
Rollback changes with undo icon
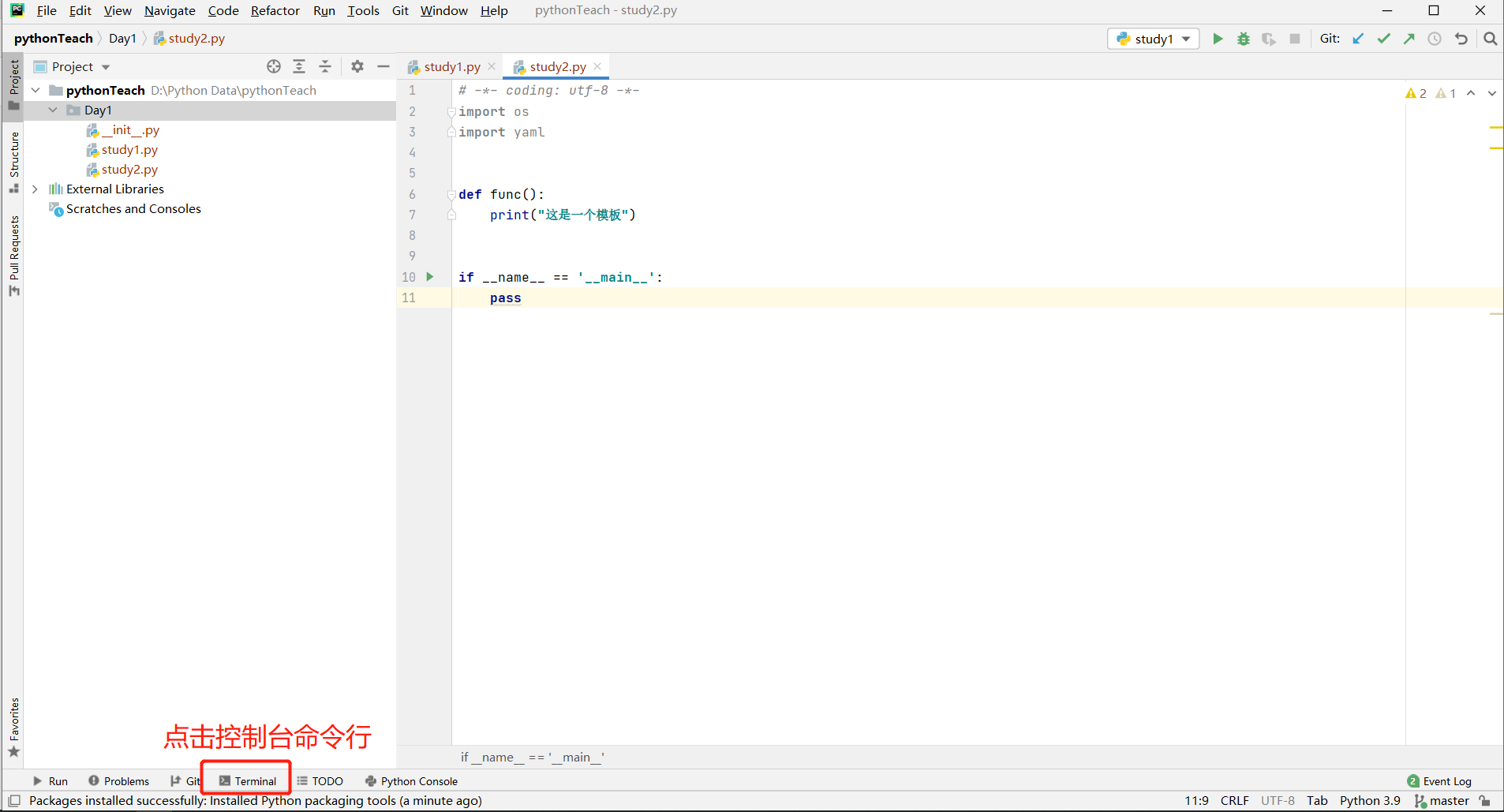pyautogui.click(x=1461, y=39)
